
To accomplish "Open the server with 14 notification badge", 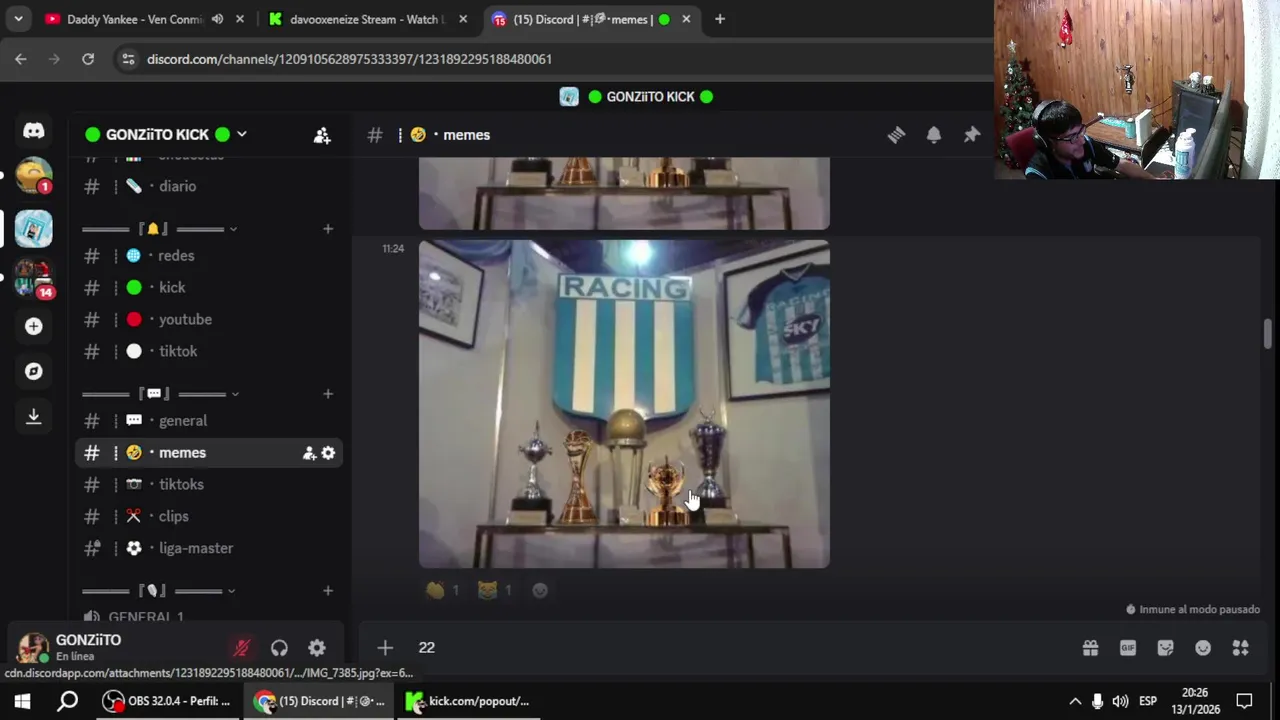I will point(33,278).
